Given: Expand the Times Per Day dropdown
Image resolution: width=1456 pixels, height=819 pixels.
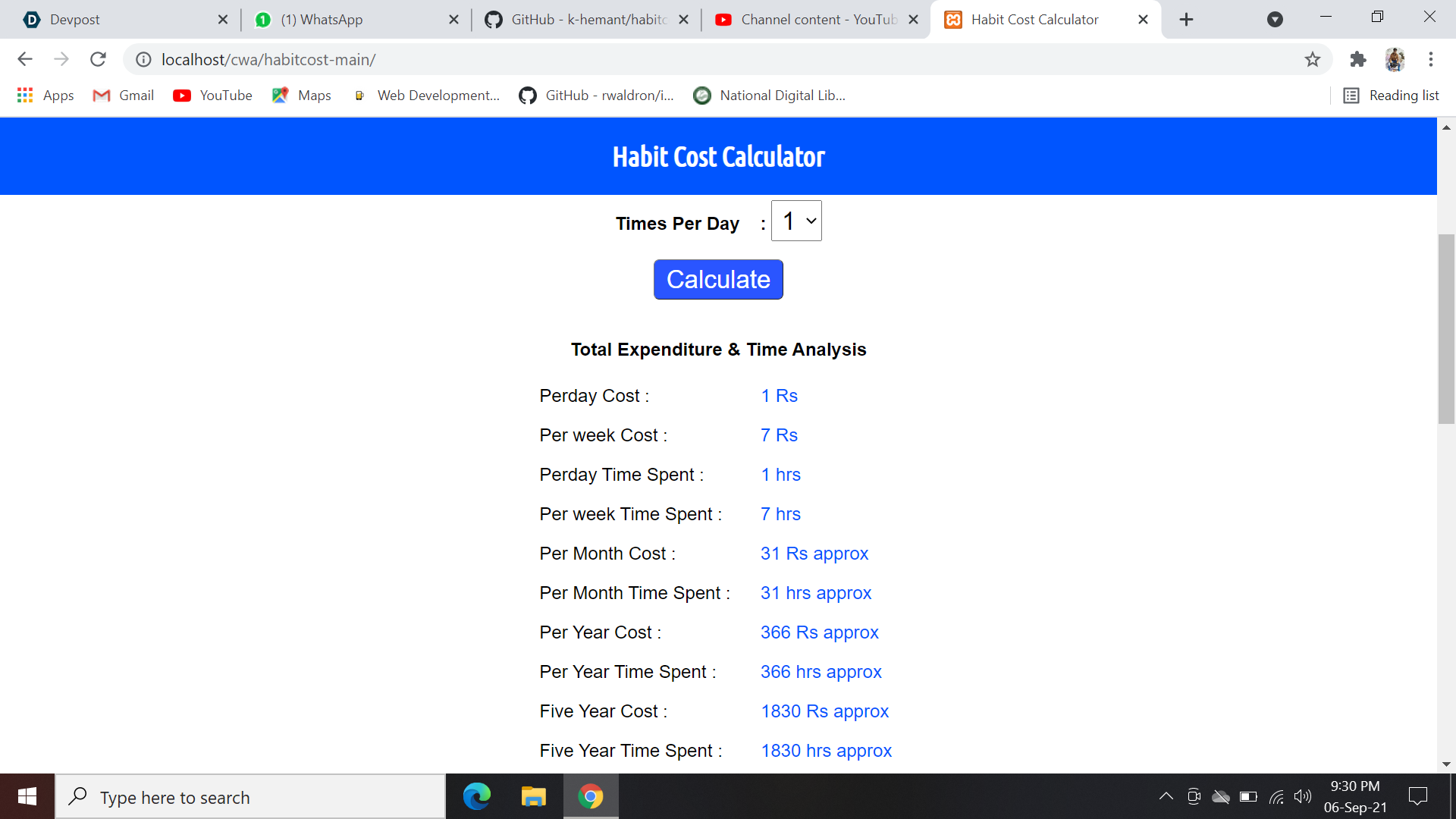Looking at the screenshot, I should coord(796,221).
